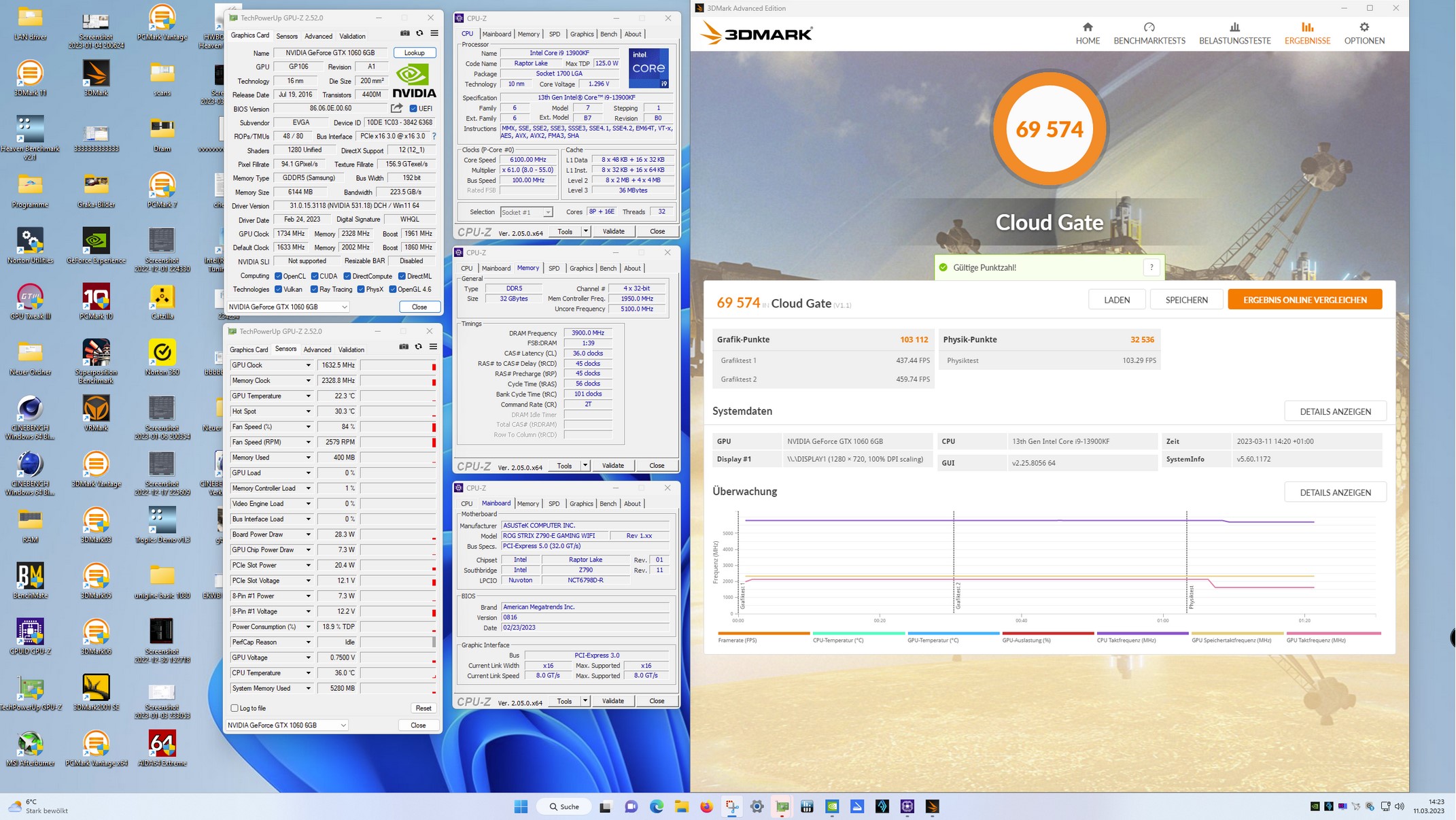Enable Log to file checkbox
Image resolution: width=1456 pixels, height=820 pixels.
(235, 708)
